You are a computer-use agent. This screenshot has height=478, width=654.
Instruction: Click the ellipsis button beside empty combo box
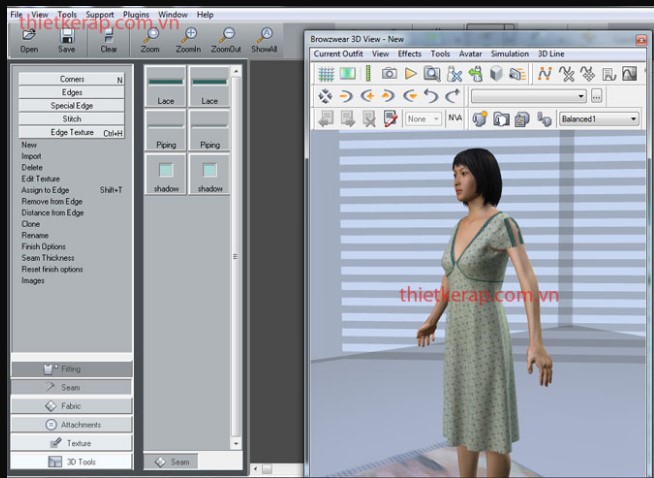pos(596,96)
